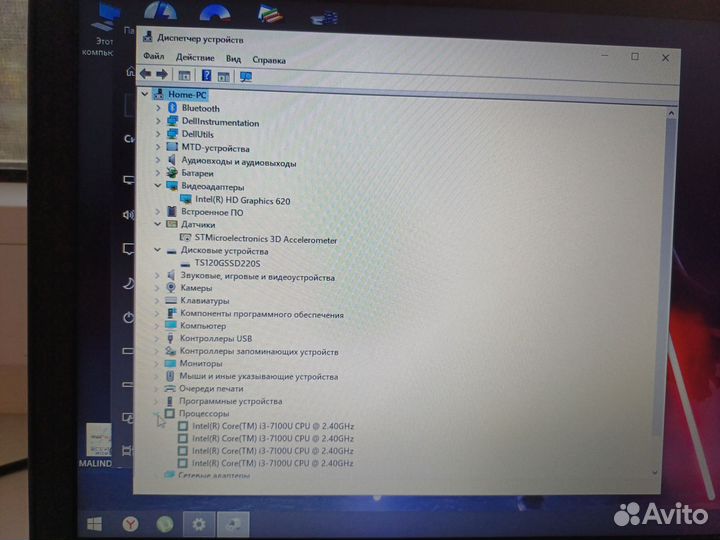Expand MTD-устройства category
720x540 pixels.
tap(158, 147)
